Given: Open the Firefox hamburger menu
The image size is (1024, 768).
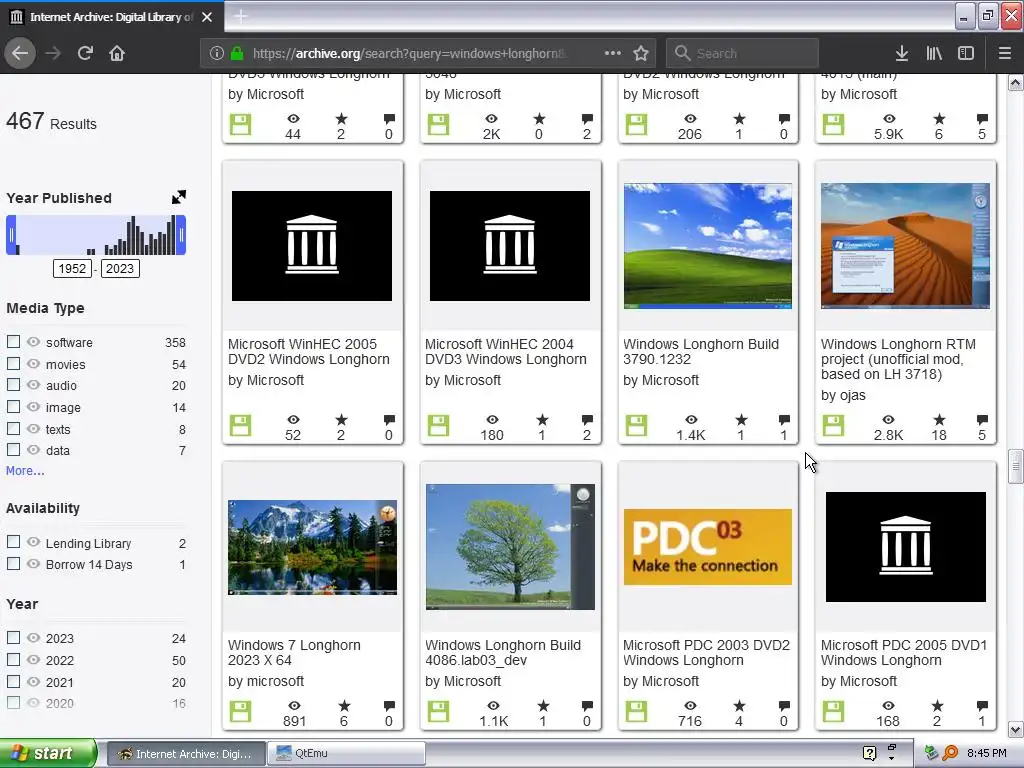Looking at the screenshot, I should pyautogui.click(x=1005, y=53).
